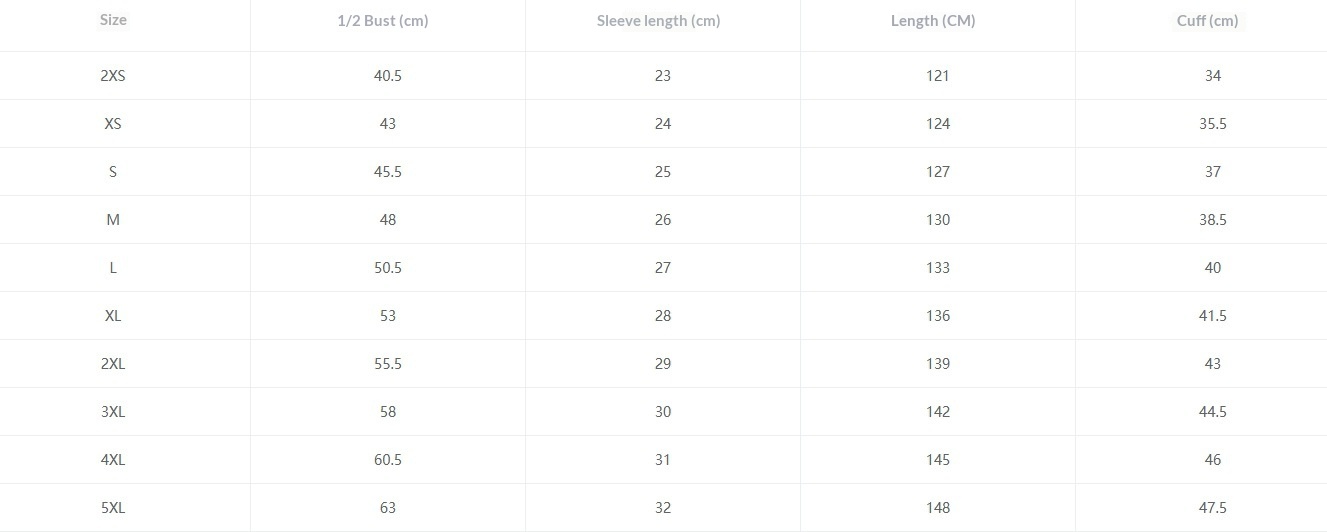The width and height of the screenshot is (1327, 532).
Task: Click the M size row label
Action: coord(113,220)
